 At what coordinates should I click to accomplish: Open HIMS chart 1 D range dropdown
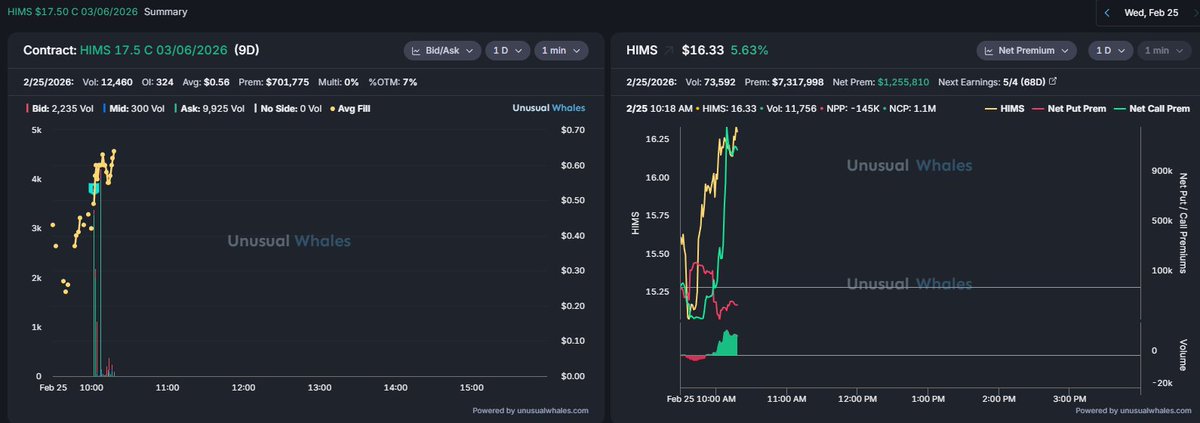1109,50
